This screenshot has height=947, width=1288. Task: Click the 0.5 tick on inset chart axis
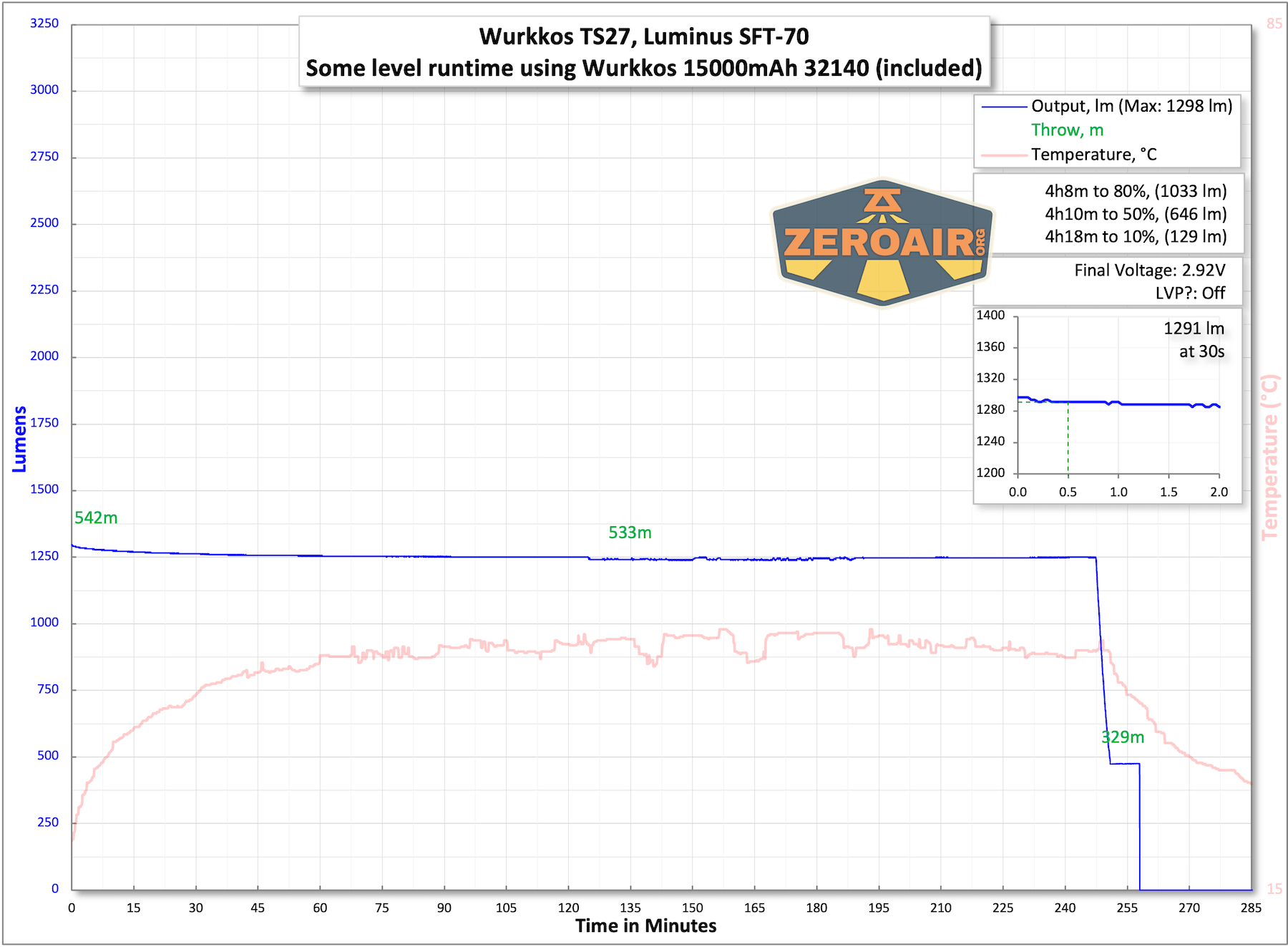pyautogui.click(x=1068, y=492)
